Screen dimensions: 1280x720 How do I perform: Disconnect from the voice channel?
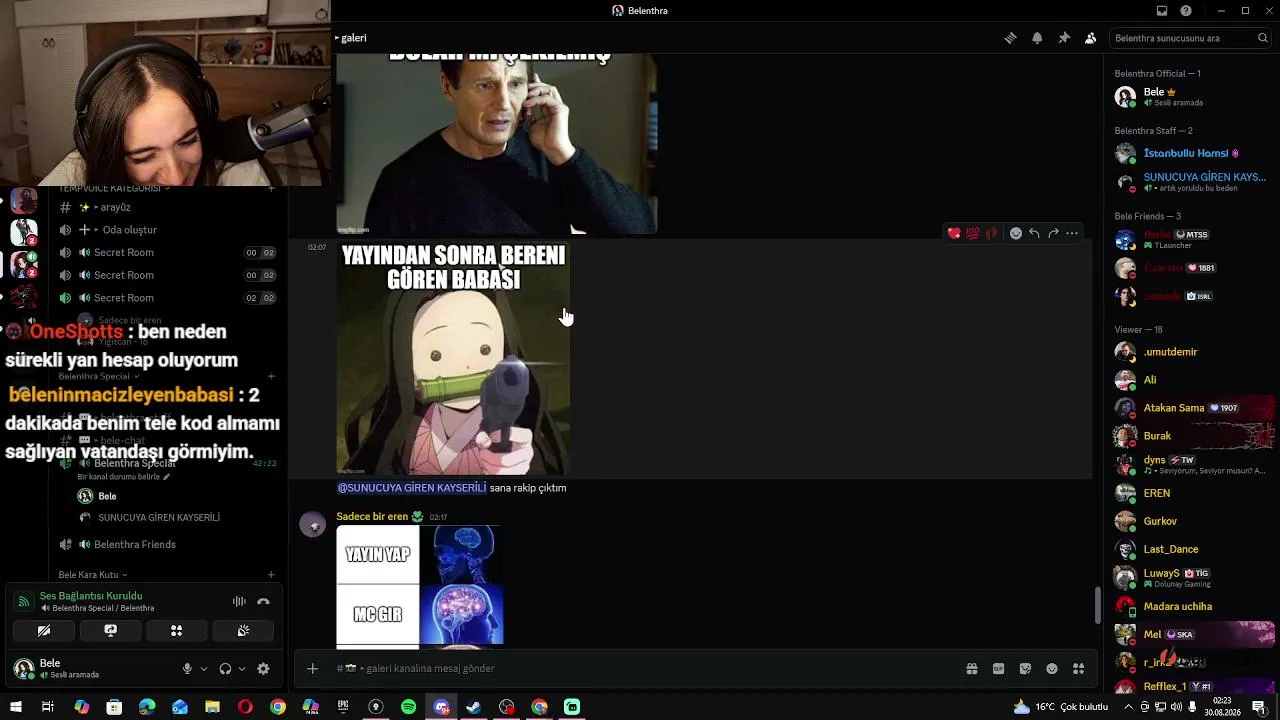pyautogui.click(x=263, y=601)
